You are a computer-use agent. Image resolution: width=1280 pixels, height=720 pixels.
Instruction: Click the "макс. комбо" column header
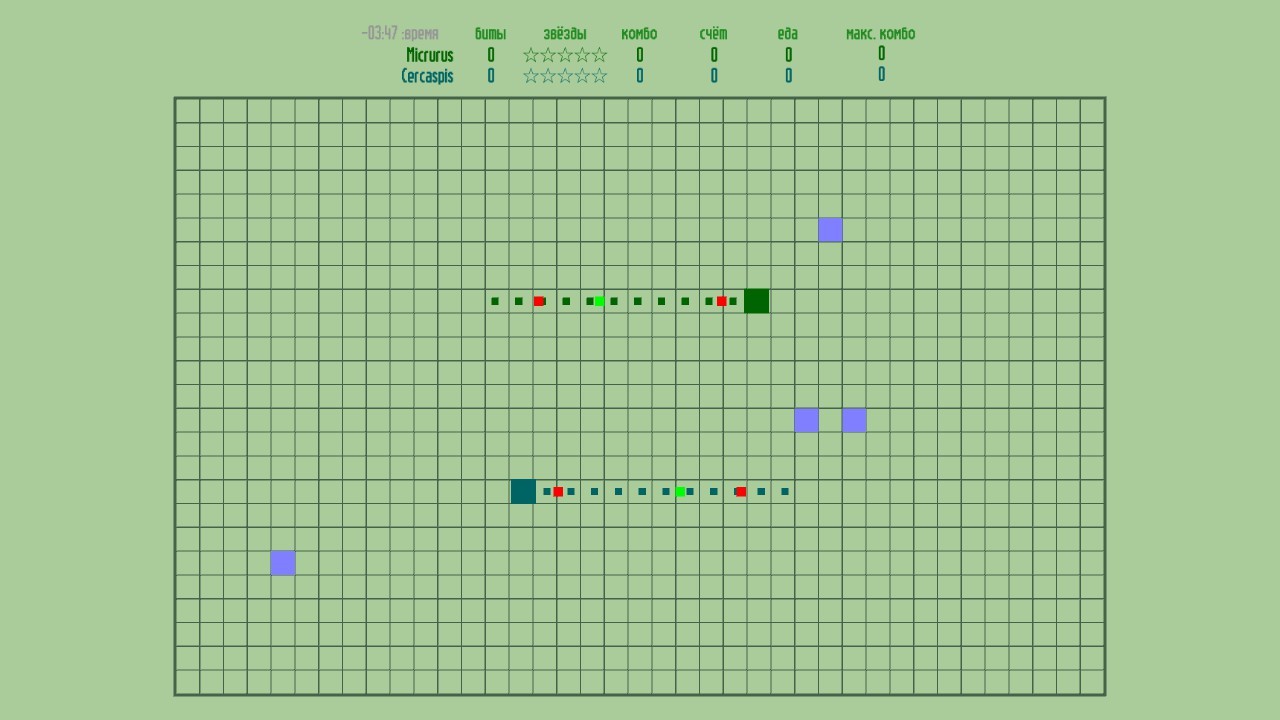tap(880, 34)
